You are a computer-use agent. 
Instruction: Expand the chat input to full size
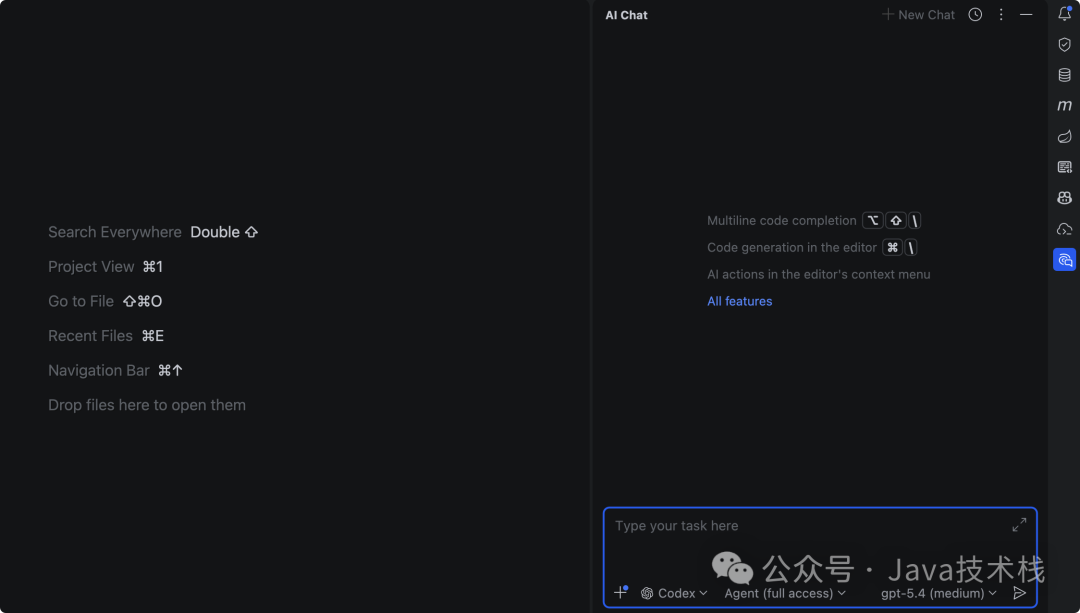[x=1019, y=523]
